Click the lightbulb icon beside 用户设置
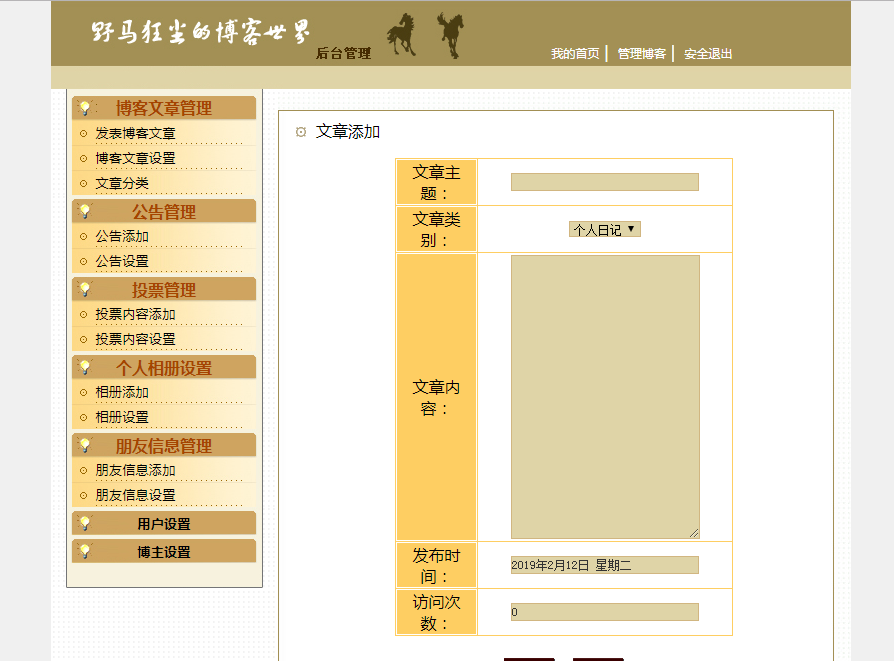 coord(84,523)
